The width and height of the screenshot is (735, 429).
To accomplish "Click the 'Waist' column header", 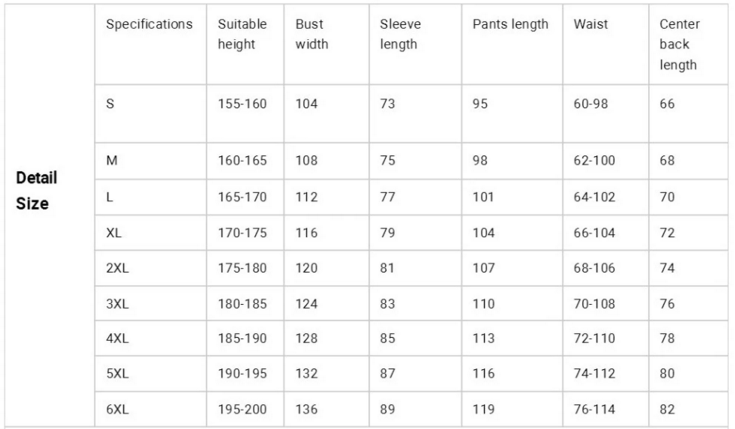I will tap(591, 24).
